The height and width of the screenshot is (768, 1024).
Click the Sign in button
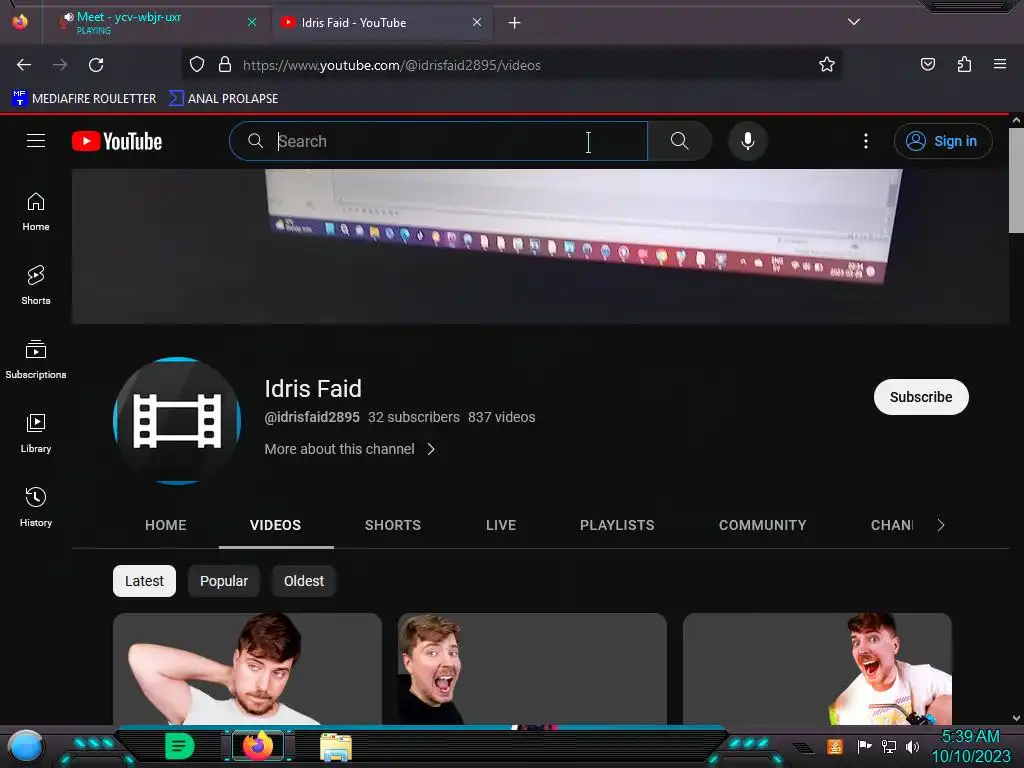pyautogui.click(x=943, y=141)
